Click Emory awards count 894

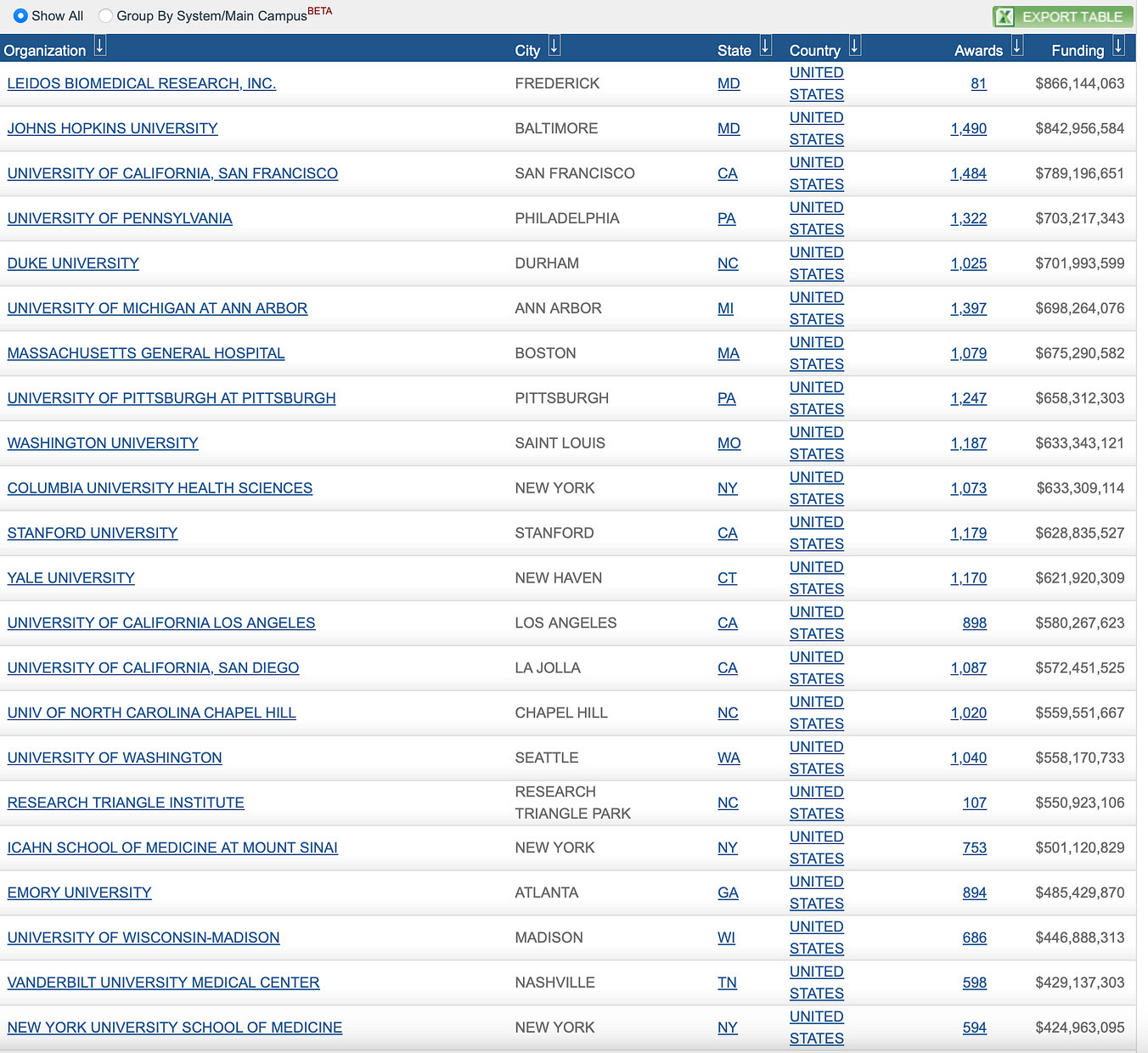(x=975, y=893)
